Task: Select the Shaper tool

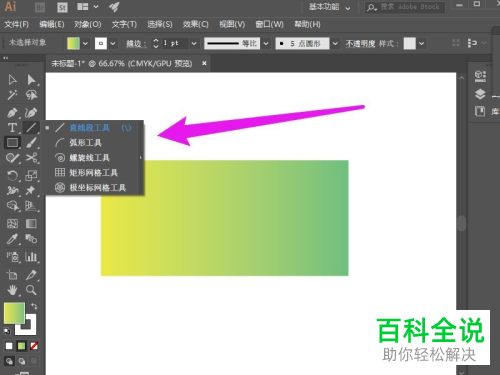Action: point(12,158)
